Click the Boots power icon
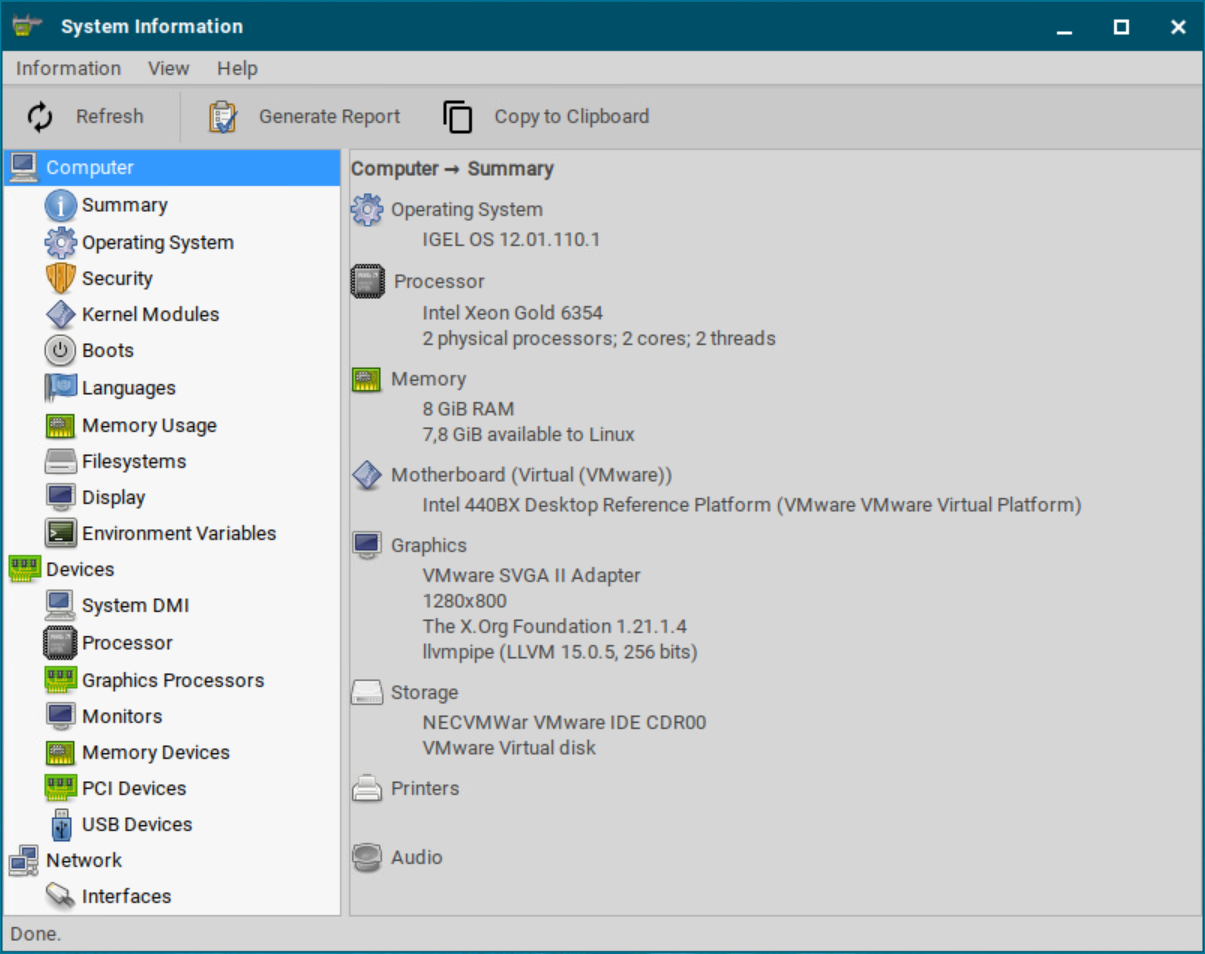This screenshot has width=1205, height=954. 60,350
